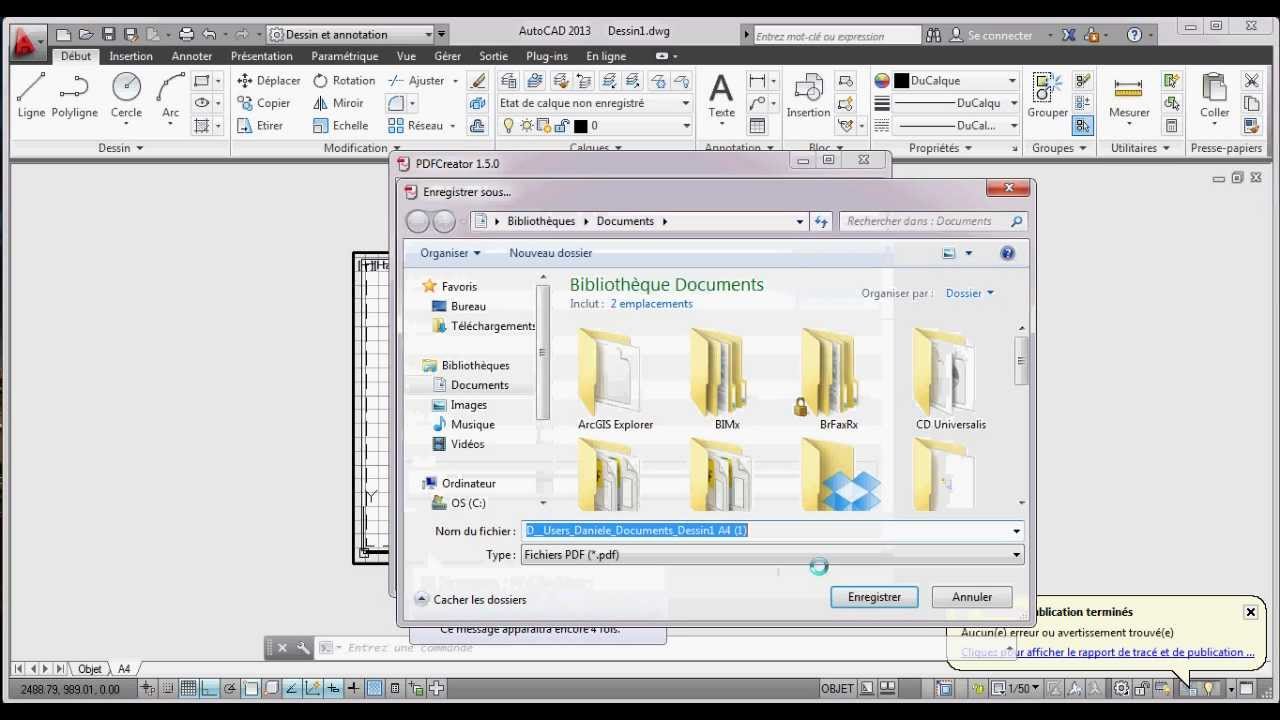Switch to the Annoter ribbon tab
This screenshot has width=1280, height=720.
192,56
